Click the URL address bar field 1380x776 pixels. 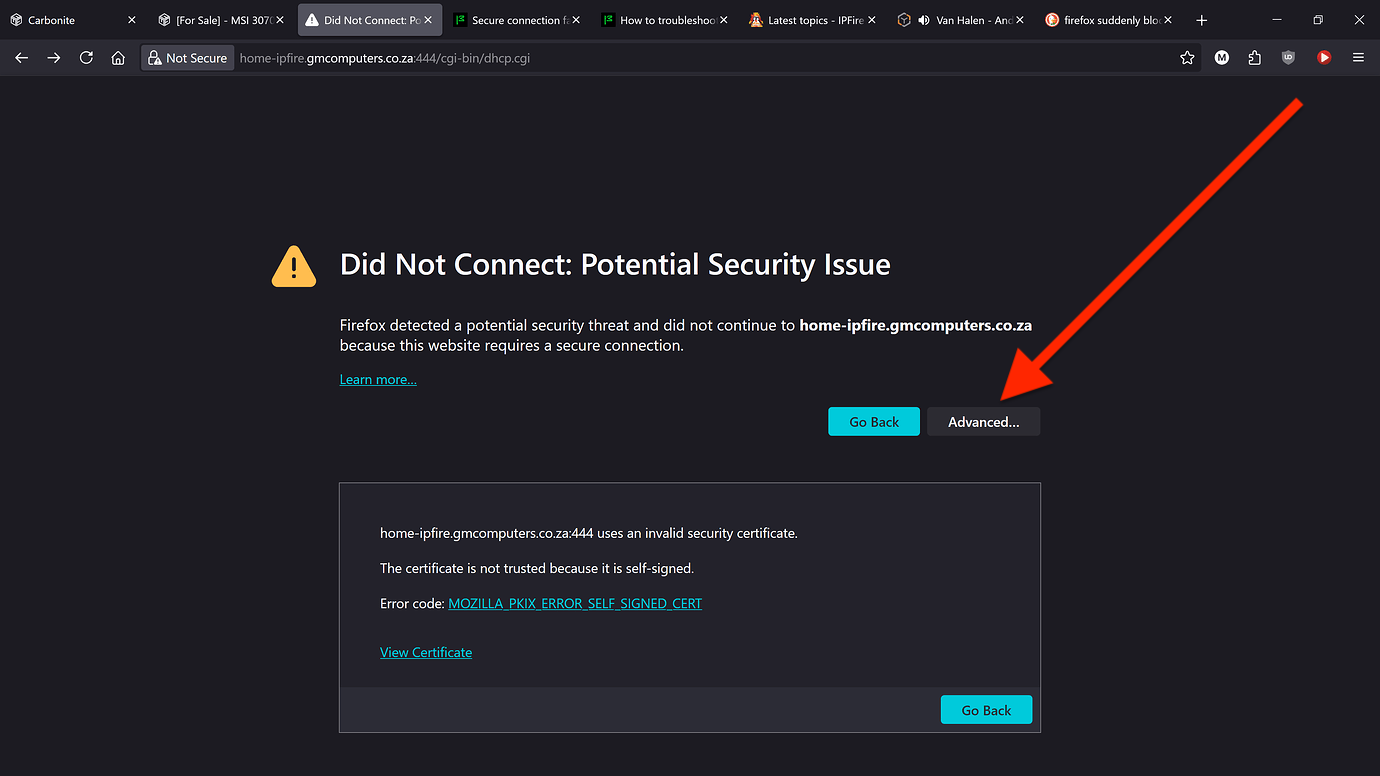click(700, 58)
